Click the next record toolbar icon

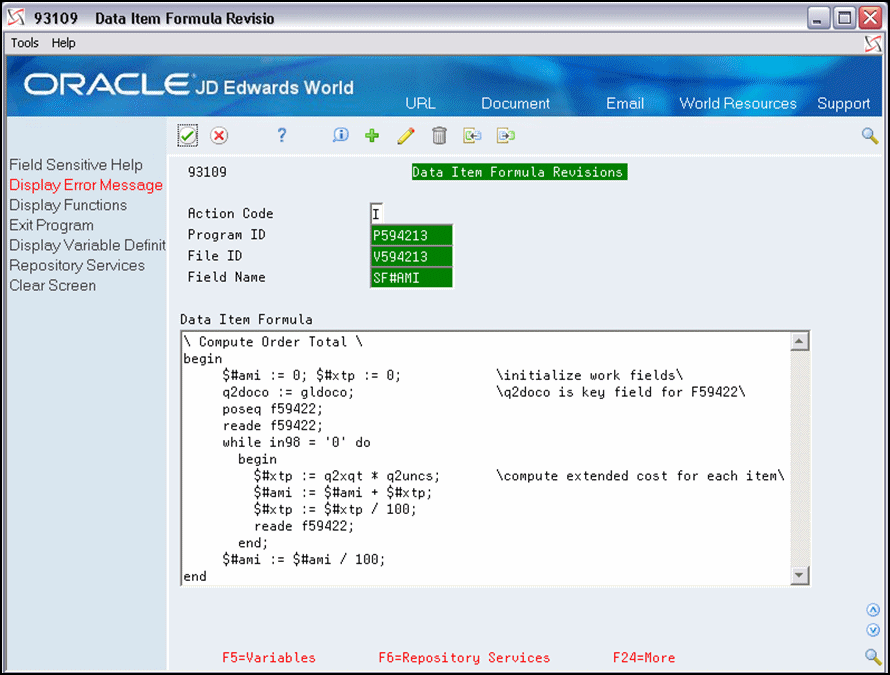tap(505, 136)
